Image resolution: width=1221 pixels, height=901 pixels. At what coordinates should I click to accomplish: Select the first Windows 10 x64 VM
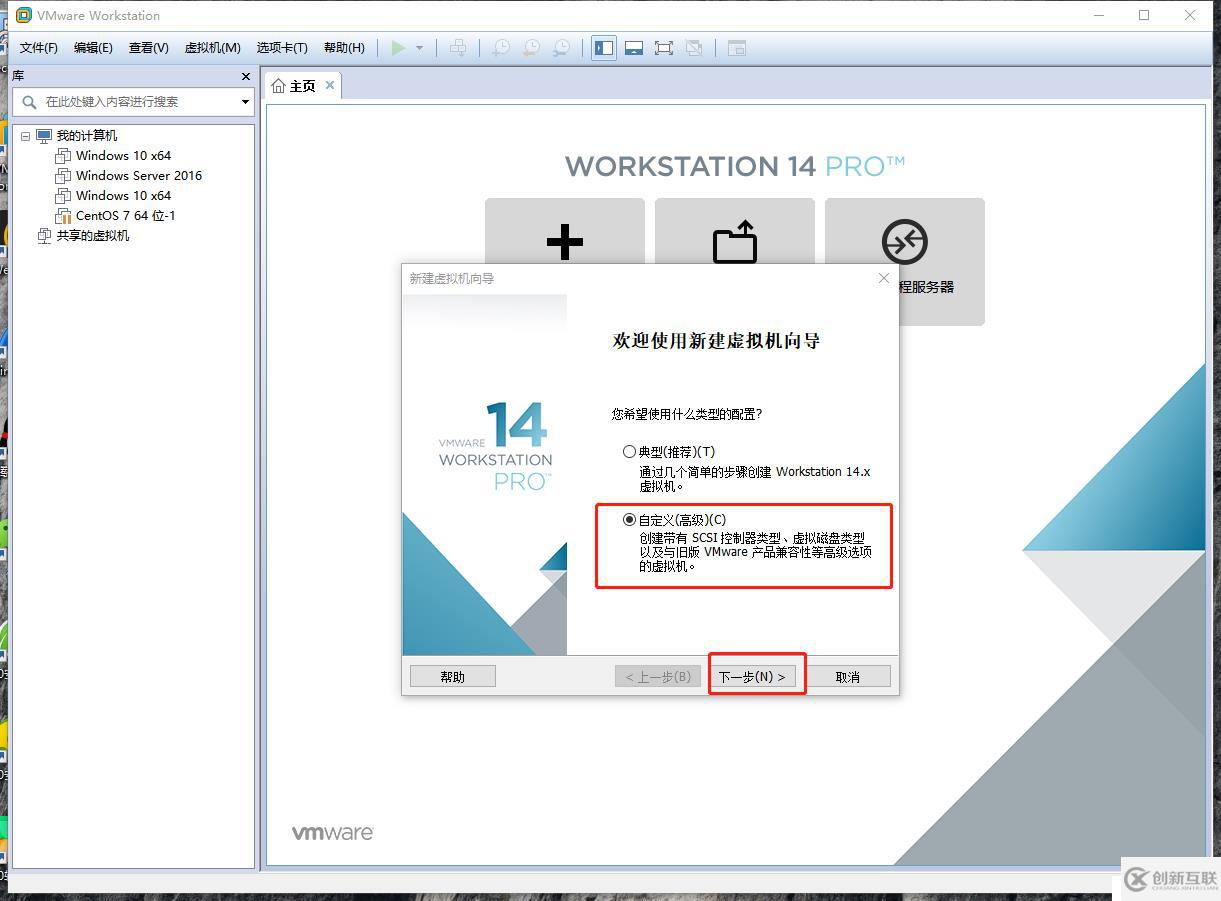point(123,156)
